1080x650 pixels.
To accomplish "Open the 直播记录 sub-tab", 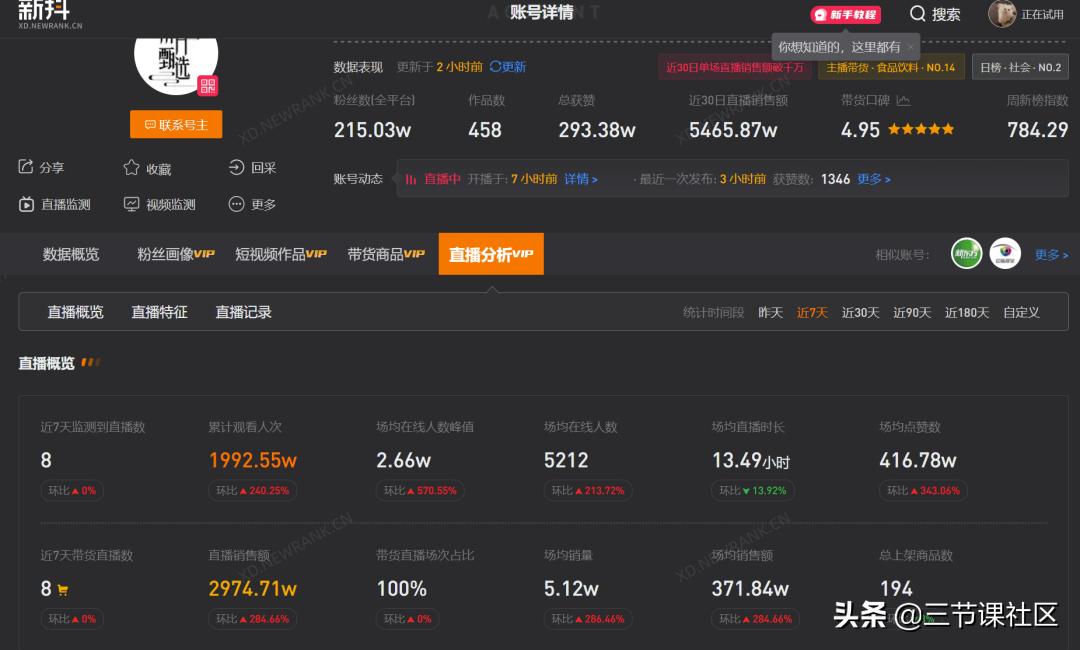I will (x=242, y=311).
